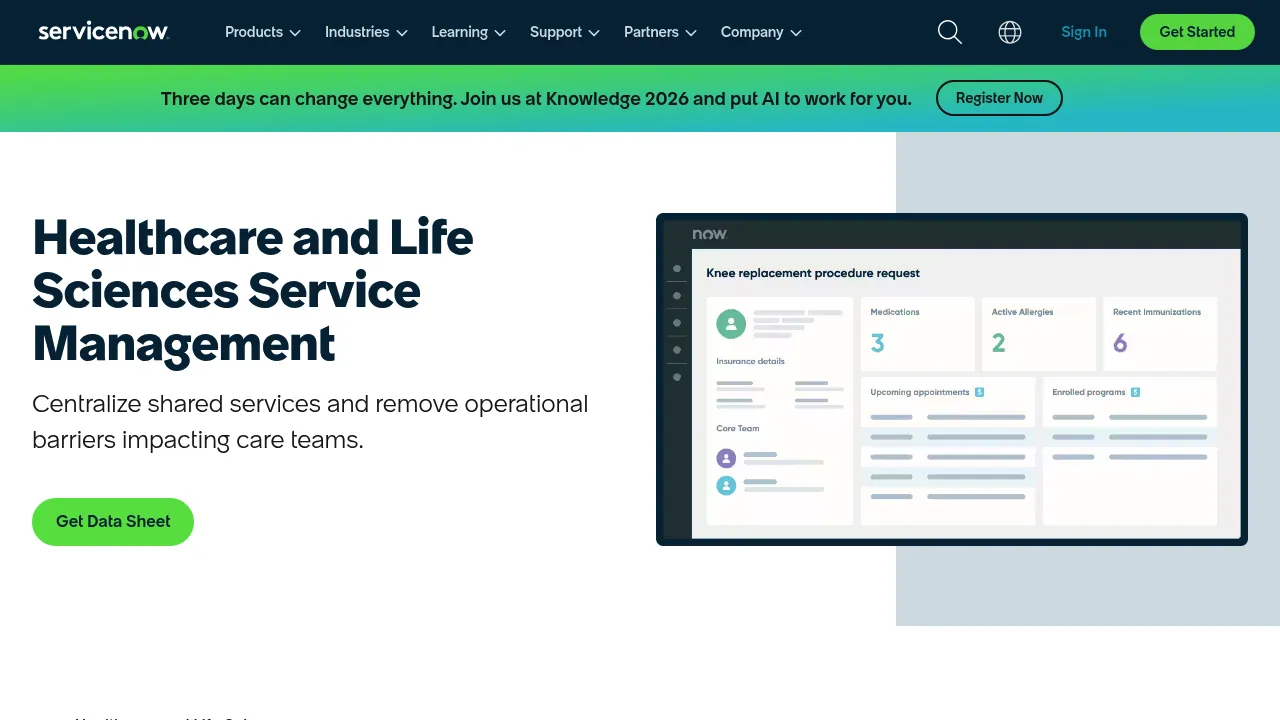Open the Partners menu

tap(660, 32)
